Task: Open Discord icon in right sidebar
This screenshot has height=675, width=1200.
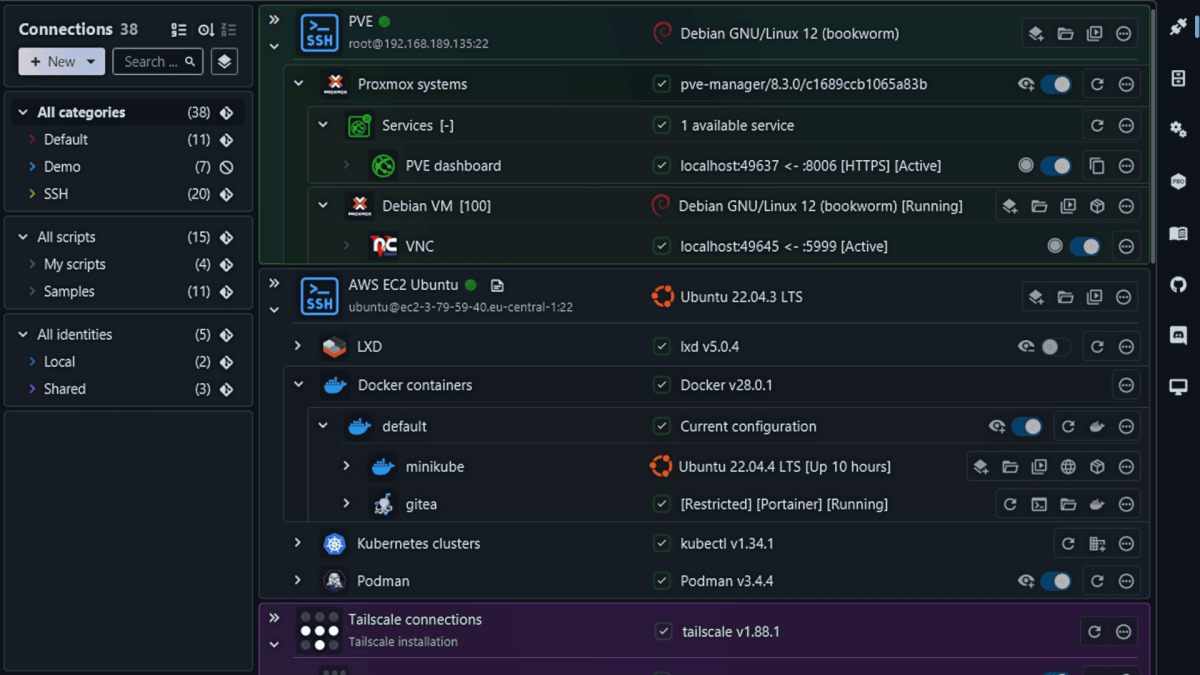Action: click(1178, 337)
